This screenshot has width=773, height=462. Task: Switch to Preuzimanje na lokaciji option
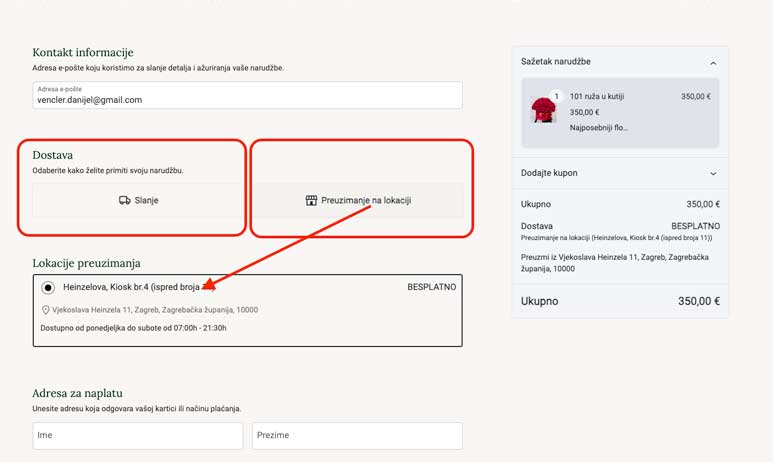click(358, 200)
